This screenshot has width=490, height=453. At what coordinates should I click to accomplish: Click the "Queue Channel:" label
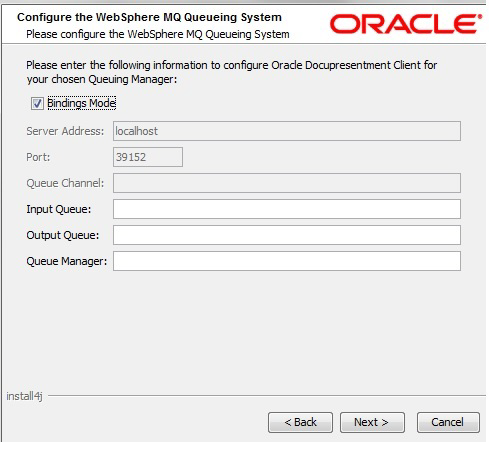point(65,183)
